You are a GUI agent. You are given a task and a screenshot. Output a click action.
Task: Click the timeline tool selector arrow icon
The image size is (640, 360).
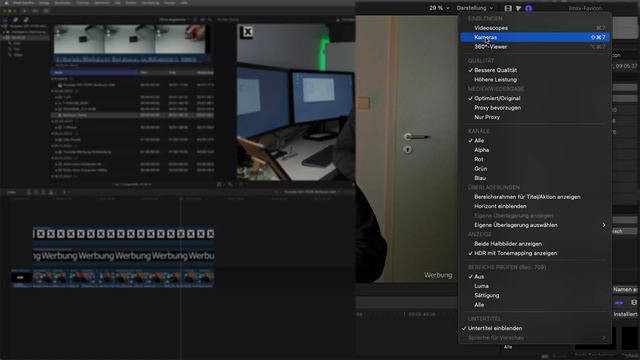coord(64,192)
